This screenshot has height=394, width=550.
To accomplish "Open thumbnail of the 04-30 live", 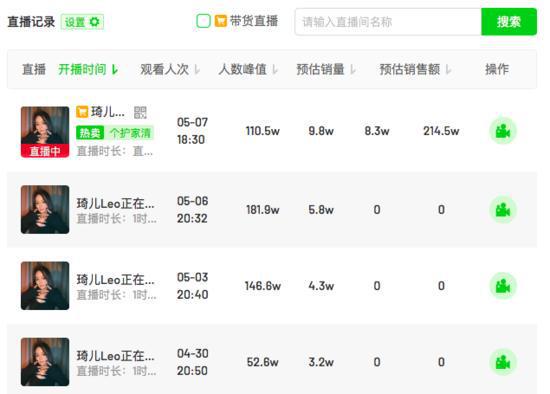I will pos(45,362).
